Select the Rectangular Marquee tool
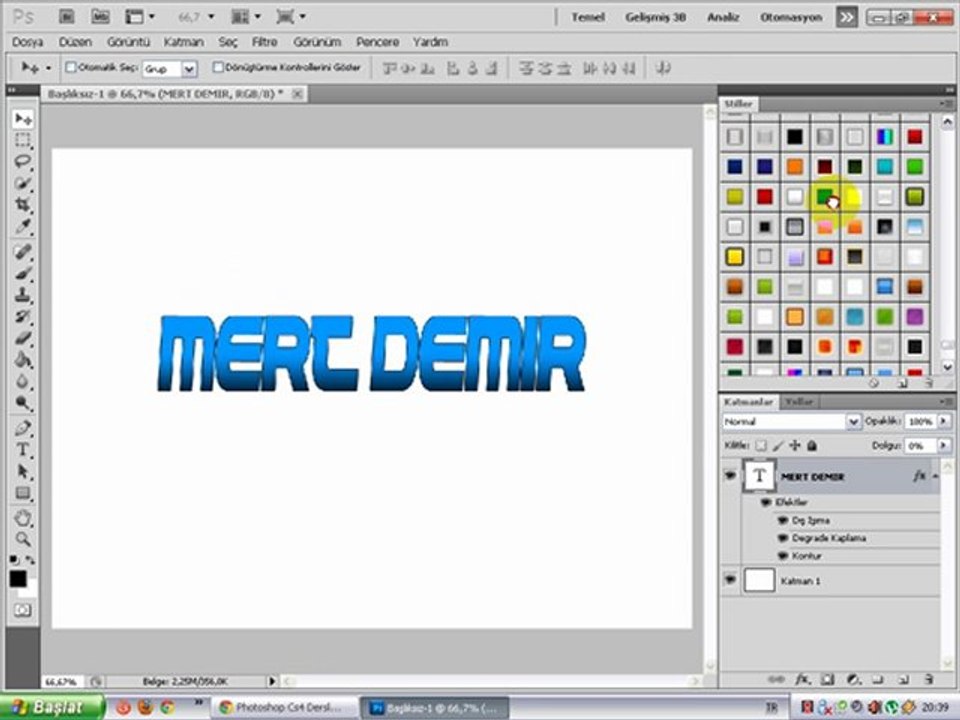 [23, 140]
